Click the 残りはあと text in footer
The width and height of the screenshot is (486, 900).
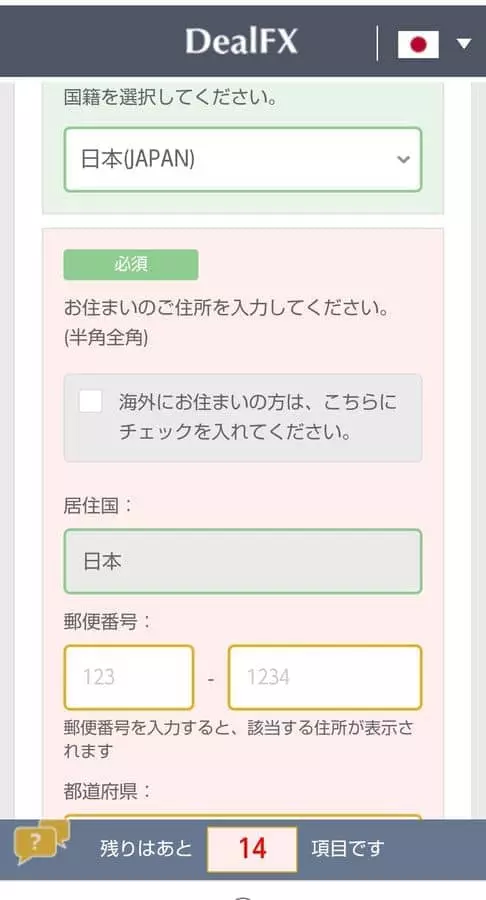click(x=146, y=849)
